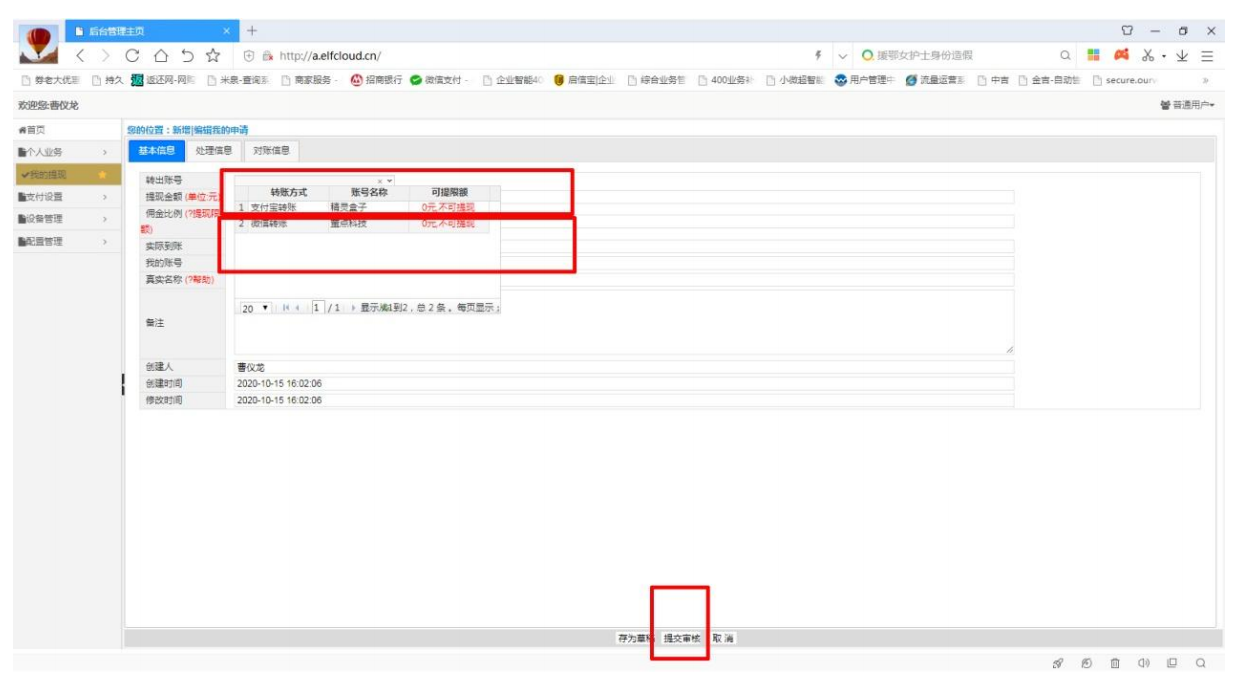Image resolution: width=1257 pixels, height=700 pixels.
Task: Click the browser refresh icon
Action: pos(133,56)
